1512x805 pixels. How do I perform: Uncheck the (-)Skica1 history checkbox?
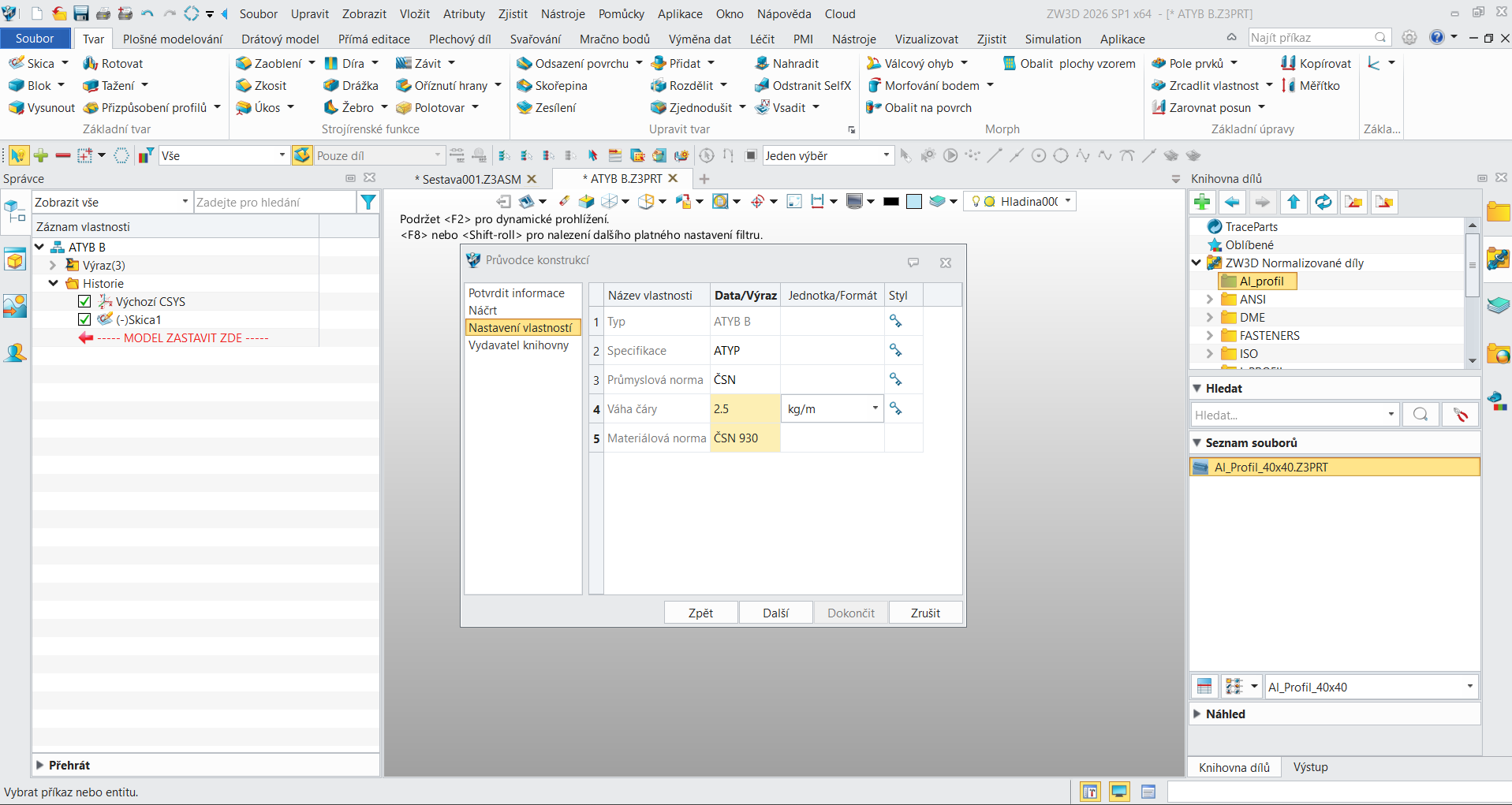tap(84, 319)
